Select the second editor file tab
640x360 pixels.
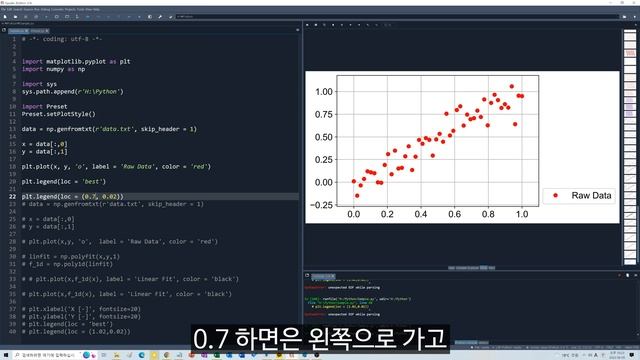pos(40,31)
